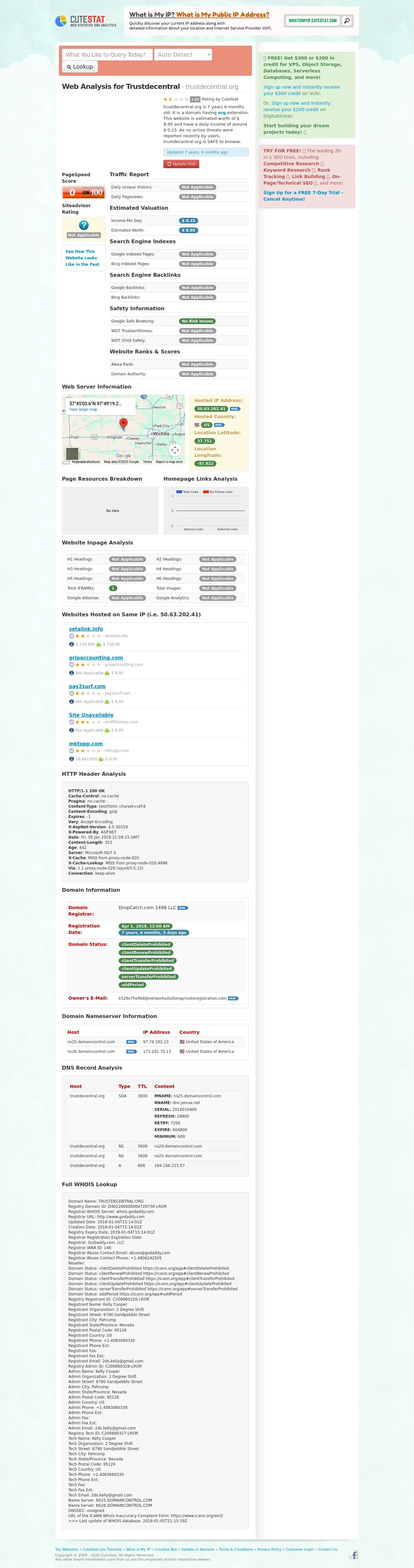
Task: Click the star rating next to 1.67
Action: pyautogui.click(x=176, y=99)
